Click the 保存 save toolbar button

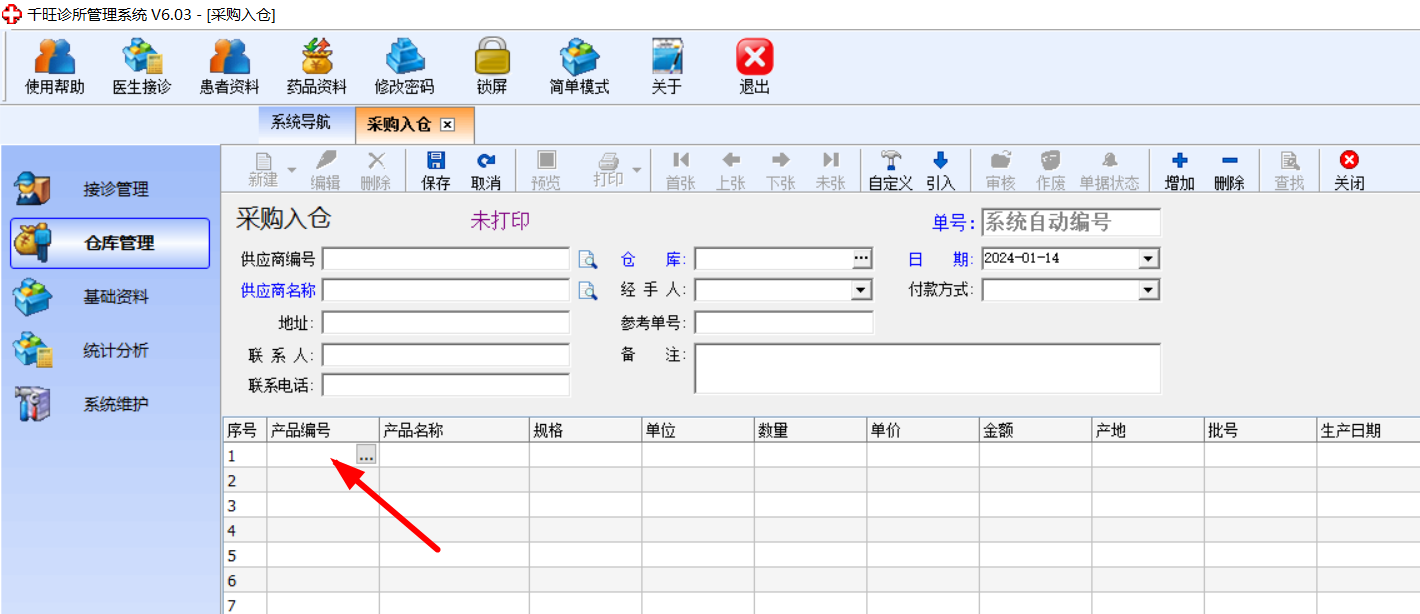point(436,170)
